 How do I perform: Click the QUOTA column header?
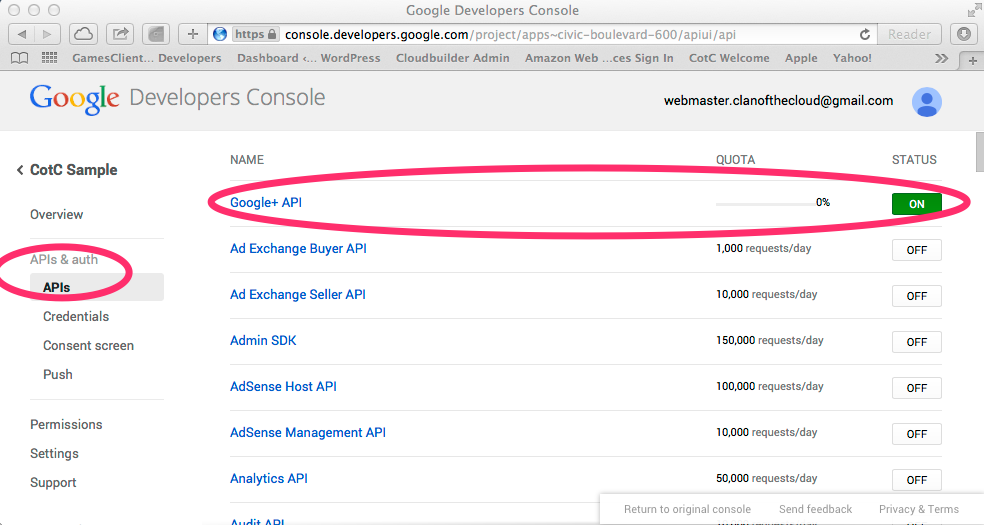(735, 160)
